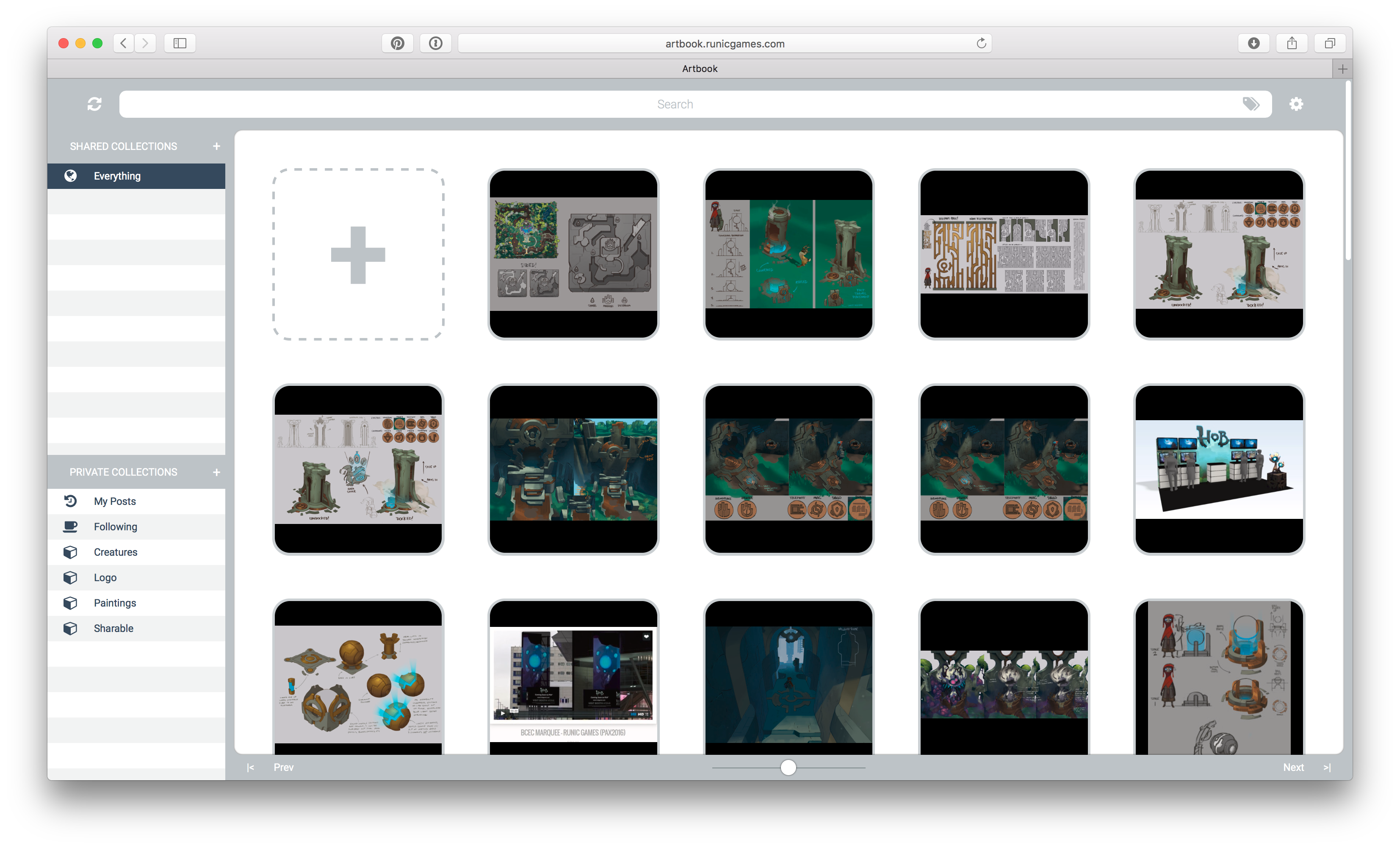
Task: Go to the Next page
Action: (1293, 767)
